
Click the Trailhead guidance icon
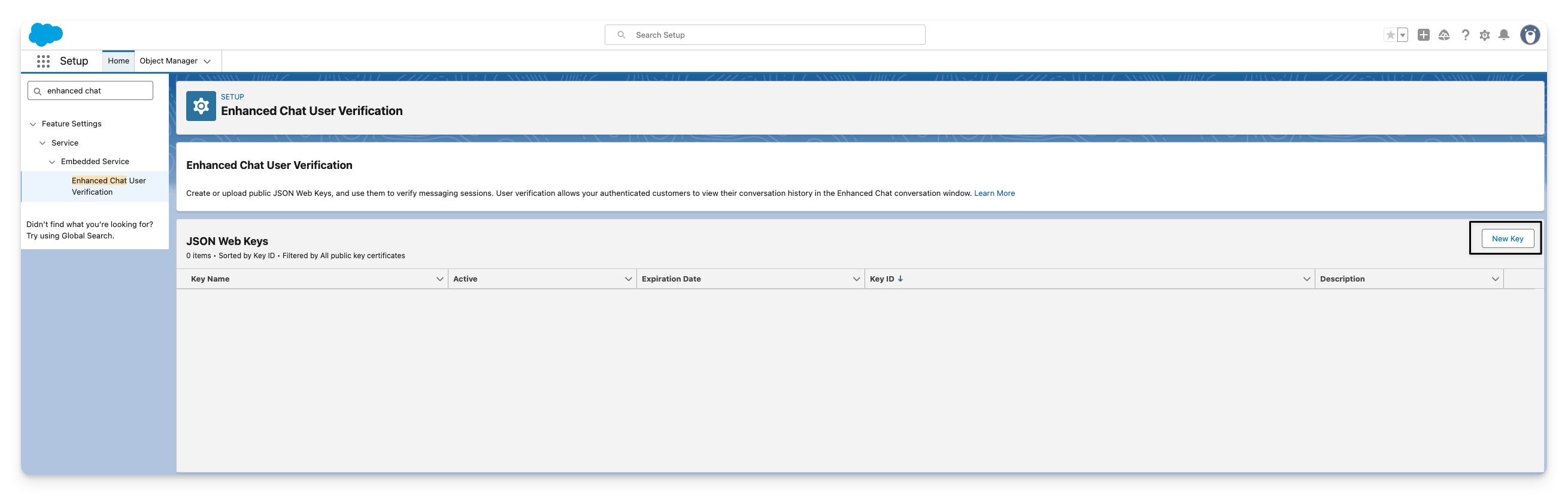click(x=1444, y=35)
